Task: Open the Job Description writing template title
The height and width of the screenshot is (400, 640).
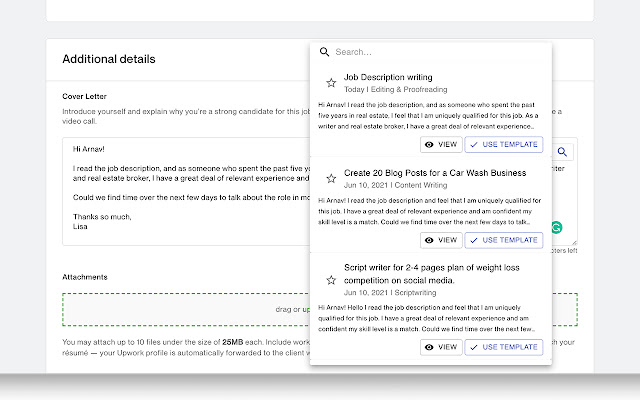Action: 388,77
